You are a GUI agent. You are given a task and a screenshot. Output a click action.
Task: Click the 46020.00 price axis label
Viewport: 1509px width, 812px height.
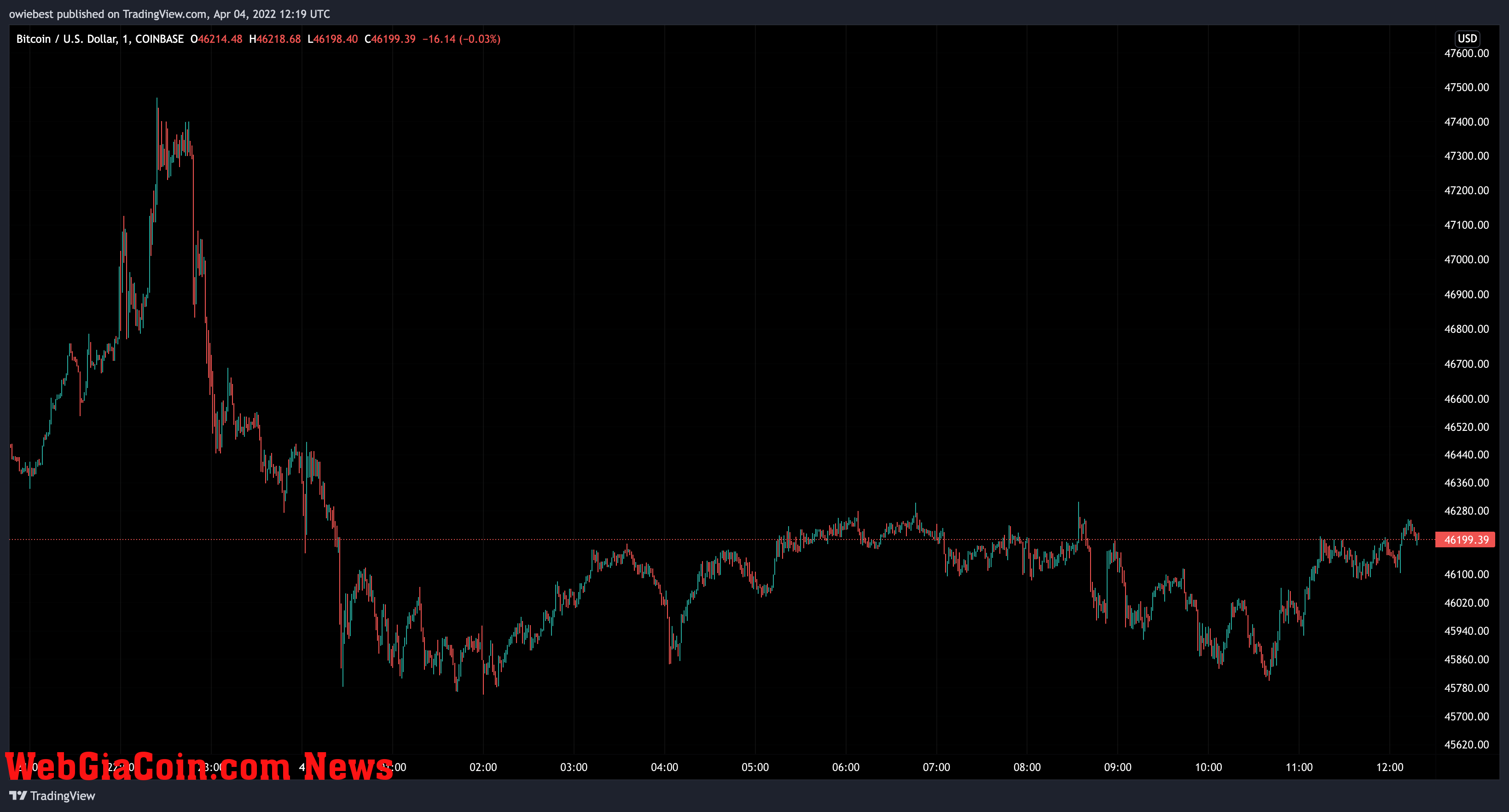point(1466,603)
